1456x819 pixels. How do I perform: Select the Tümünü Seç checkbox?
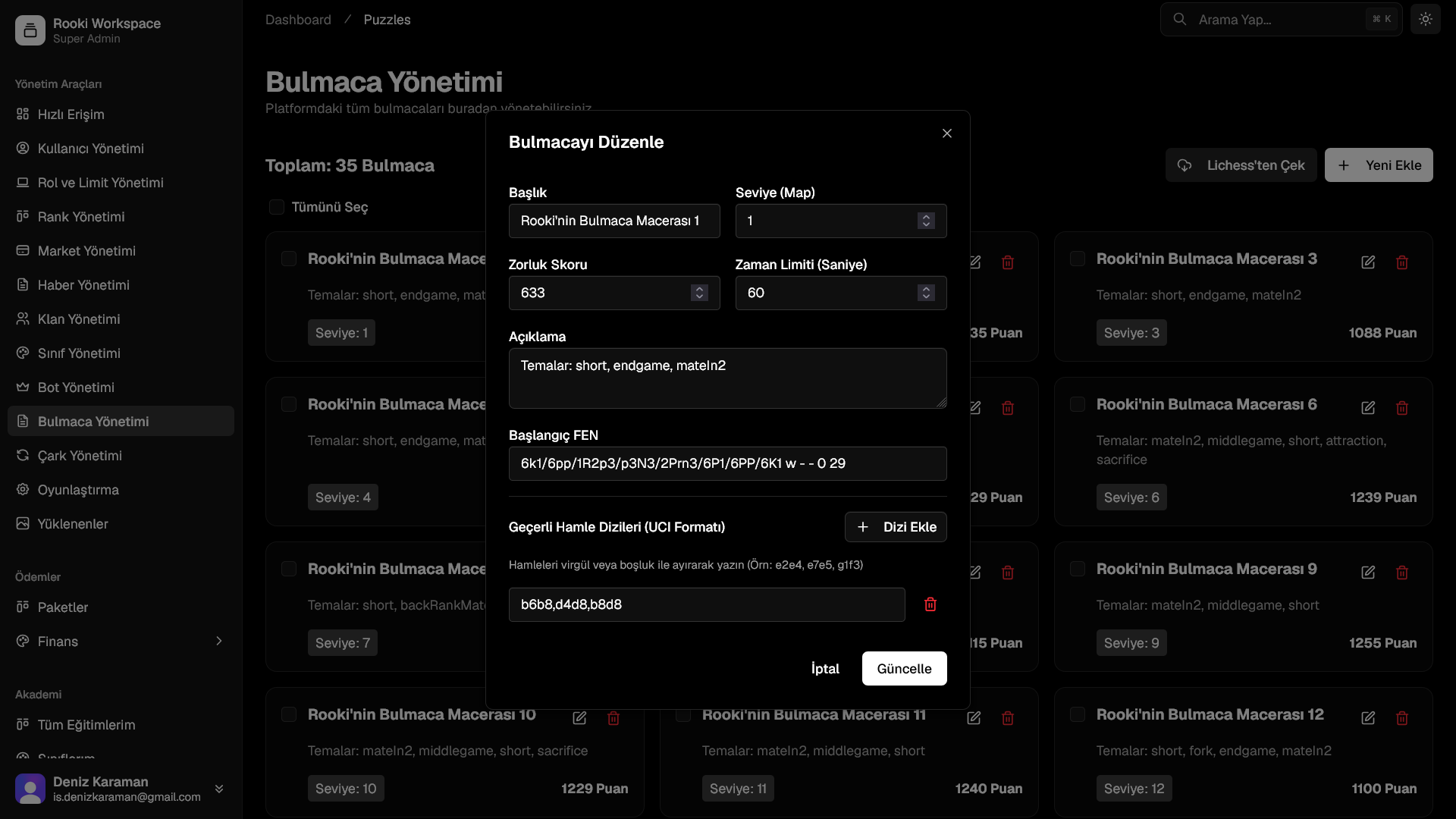tap(277, 207)
